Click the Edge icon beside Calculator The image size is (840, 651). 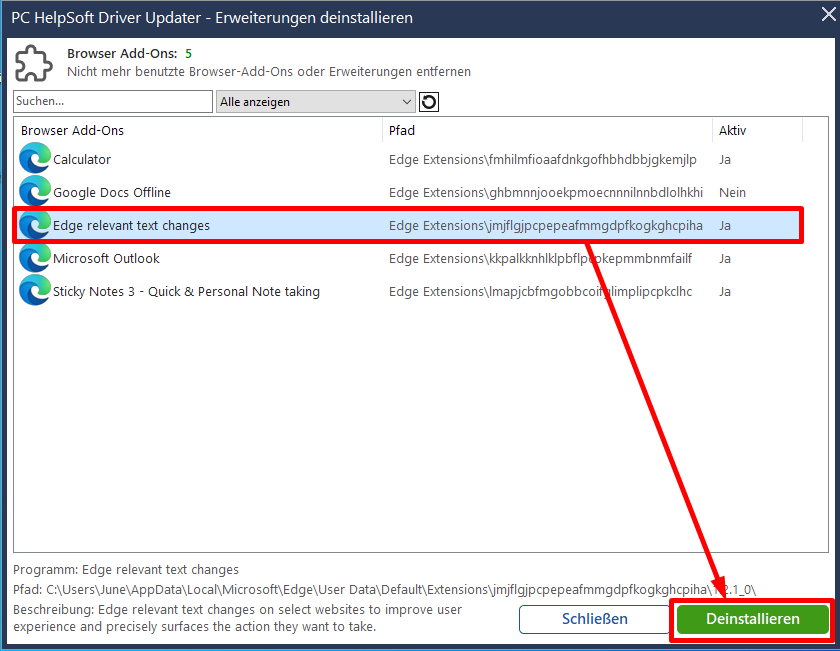point(35,159)
